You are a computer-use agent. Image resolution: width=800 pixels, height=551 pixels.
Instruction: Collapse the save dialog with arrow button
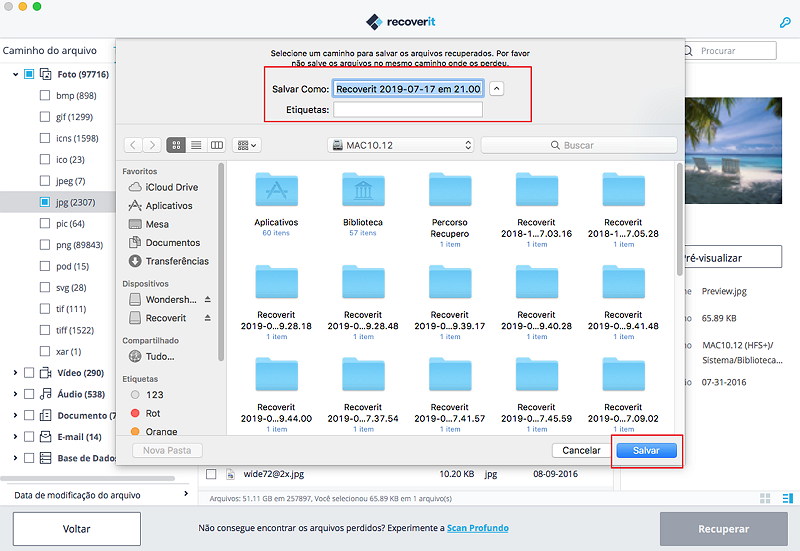pyautogui.click(x=496, y=89)
